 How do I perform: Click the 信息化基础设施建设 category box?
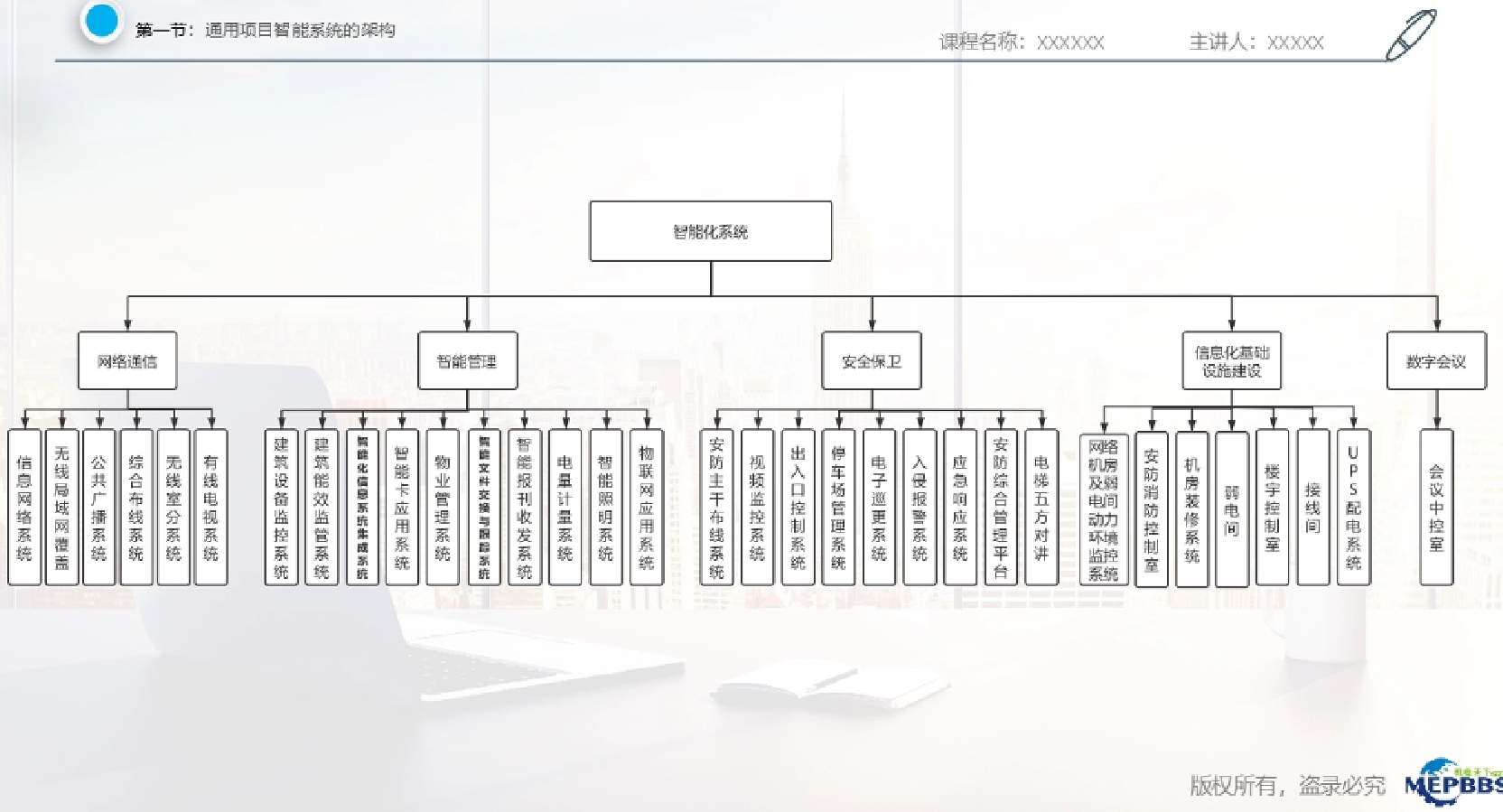(1231, 361)
